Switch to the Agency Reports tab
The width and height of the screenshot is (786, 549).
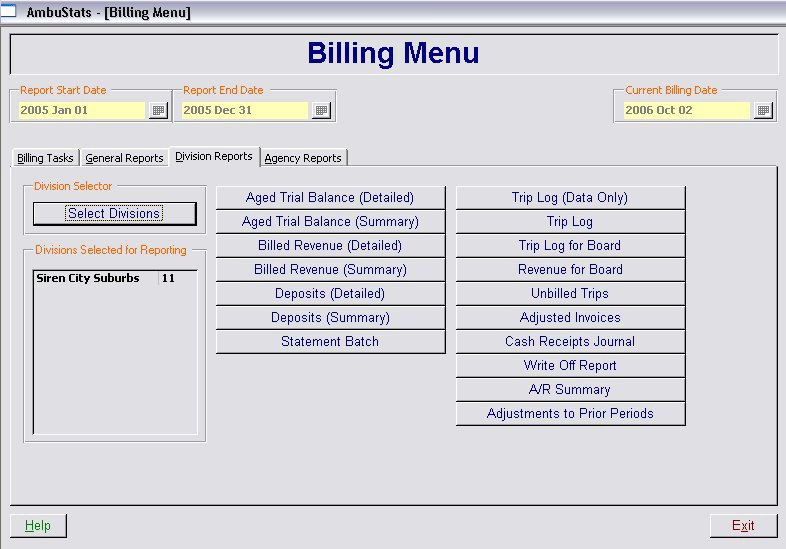[x=303, y=158]
